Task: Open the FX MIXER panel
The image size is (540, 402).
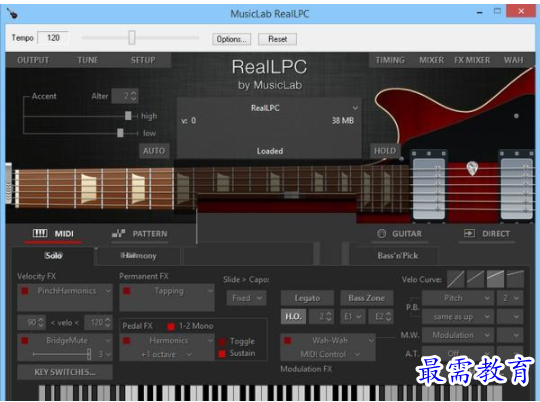Action: [472, 60]
